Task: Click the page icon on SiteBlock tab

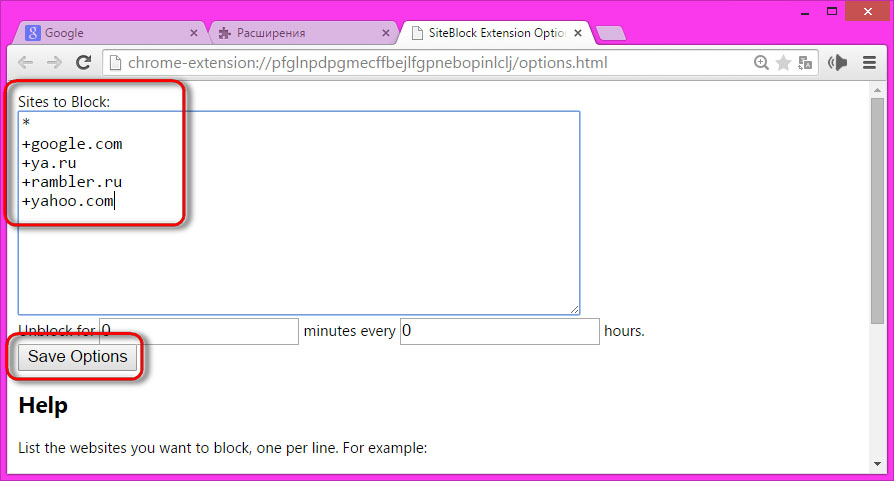Action: [417, 33]
